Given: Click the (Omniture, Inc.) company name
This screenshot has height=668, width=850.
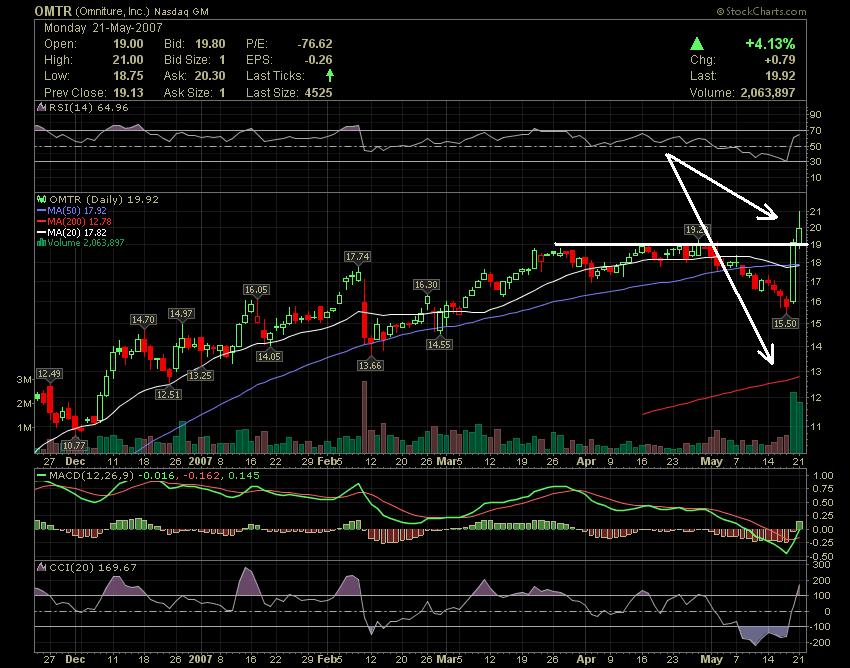Looking at the screenshot, I should 112,11.
